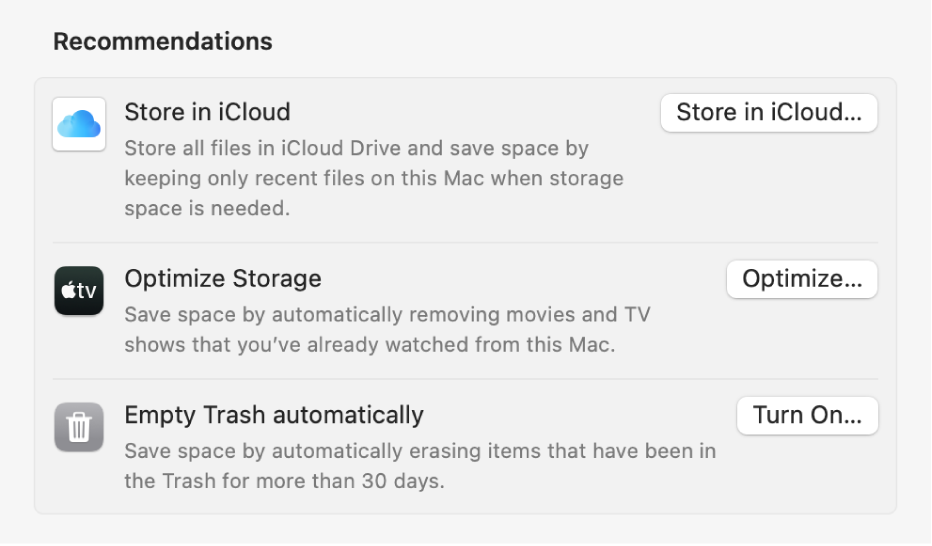Select the "Optimize Storage" title text

223,279
